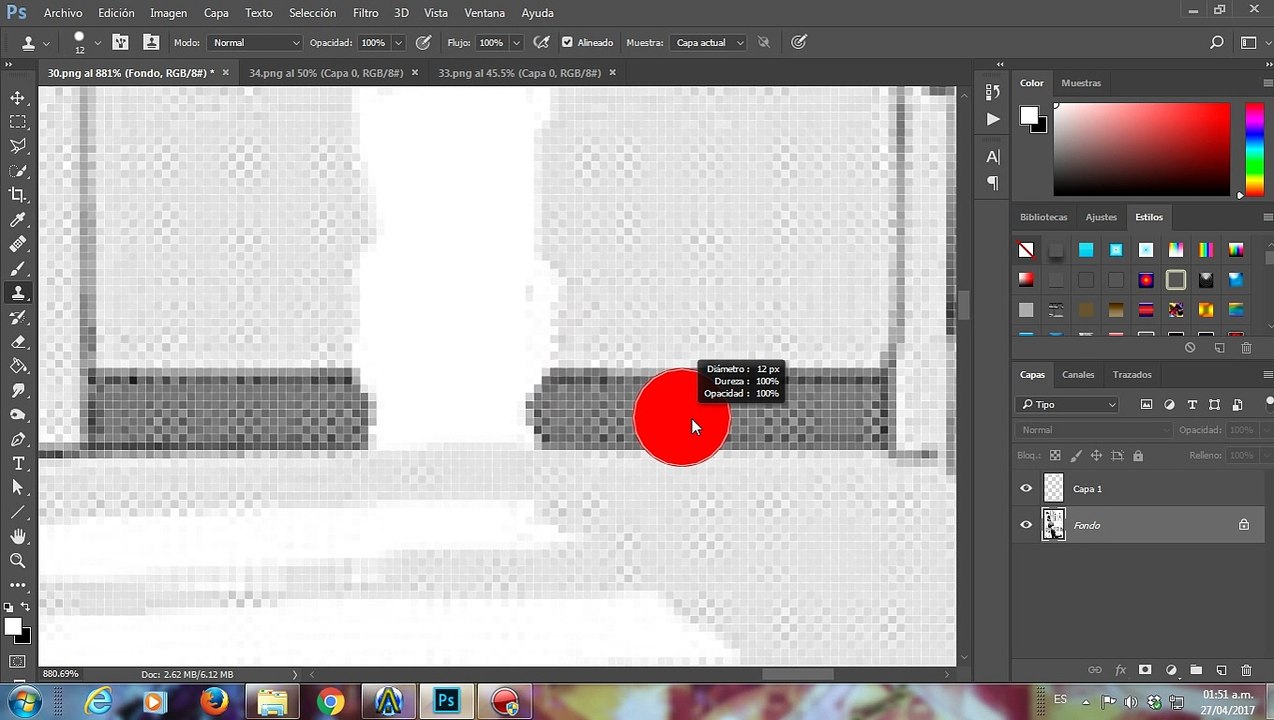Open Google Chrome from the taskbar
The image size is (1274, 720).
coord(330,703)
